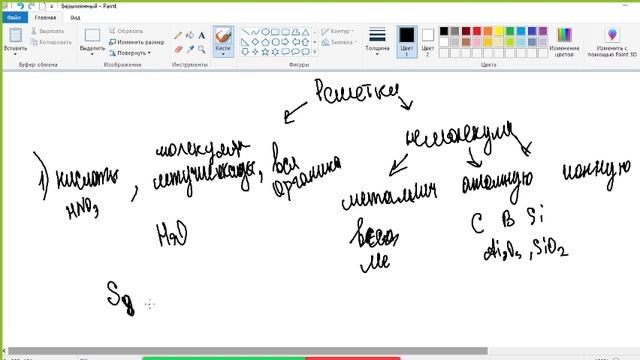Open the quick access toolbar customize arrow

coord(51,6)
